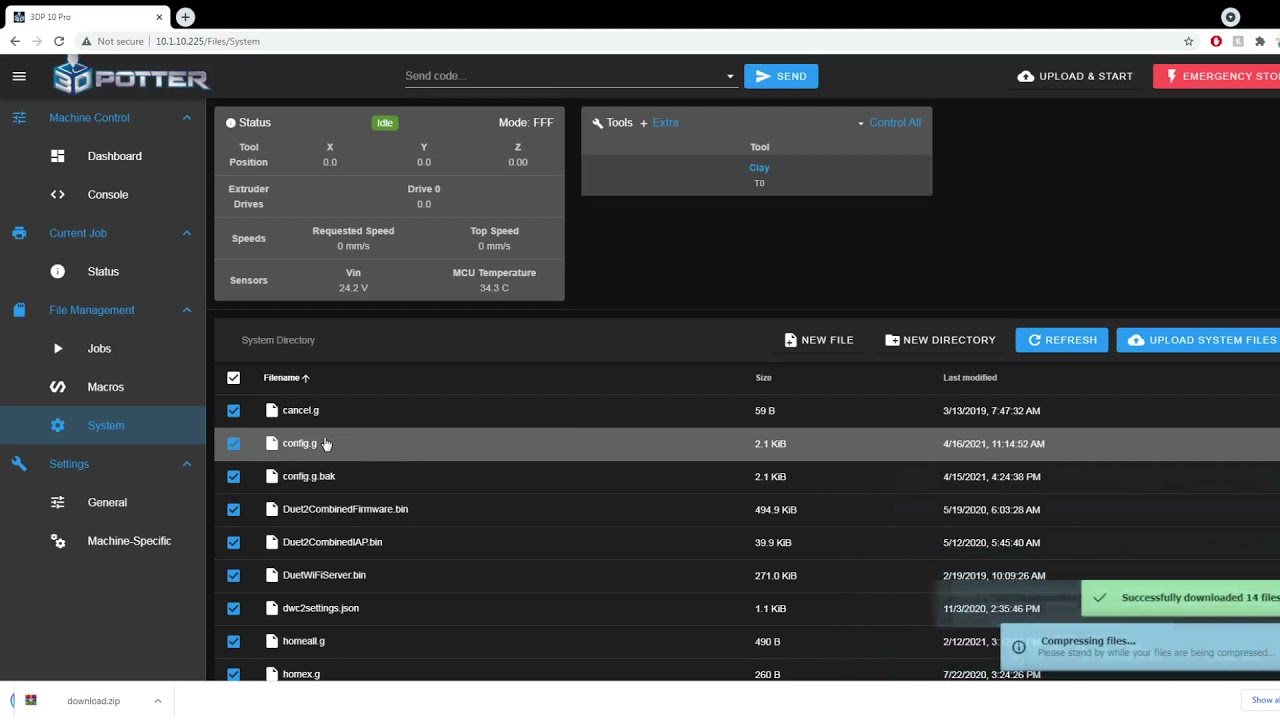Click the config.g file icon
Image resolution: width=1280 pixels, height=720 pixels.
point(272,443)
